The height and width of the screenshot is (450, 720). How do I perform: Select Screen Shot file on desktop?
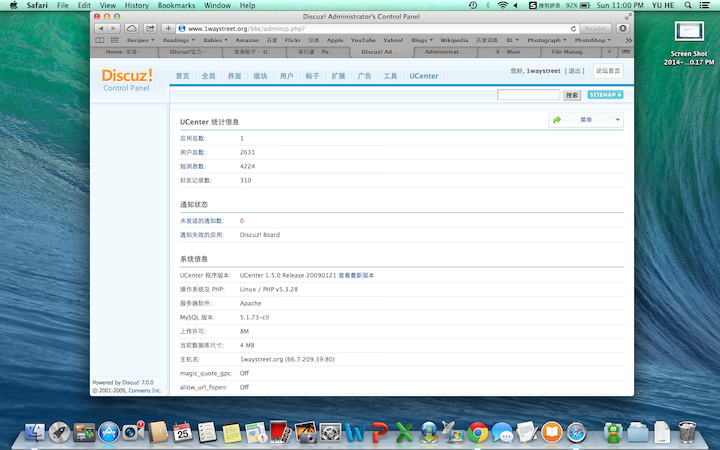pyautogui.click(x=689, y=44)
